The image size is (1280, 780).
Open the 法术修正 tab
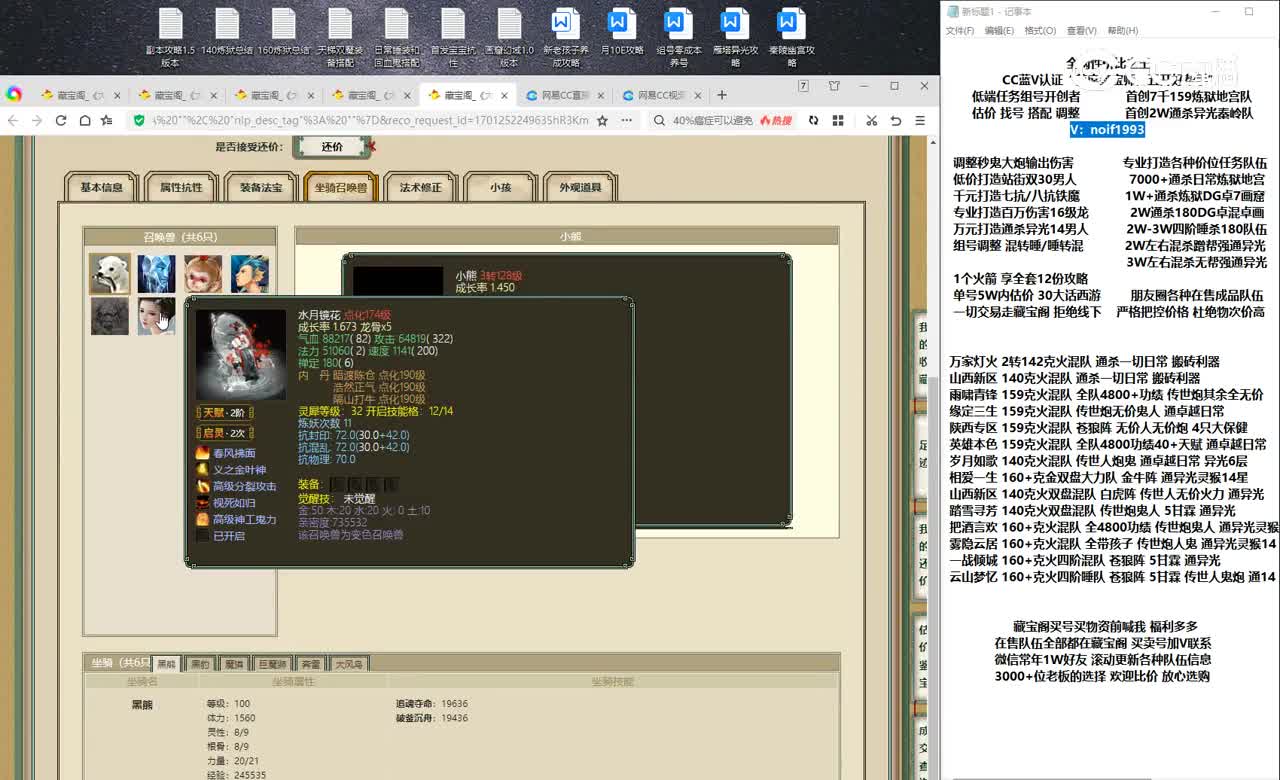[421, 187]
